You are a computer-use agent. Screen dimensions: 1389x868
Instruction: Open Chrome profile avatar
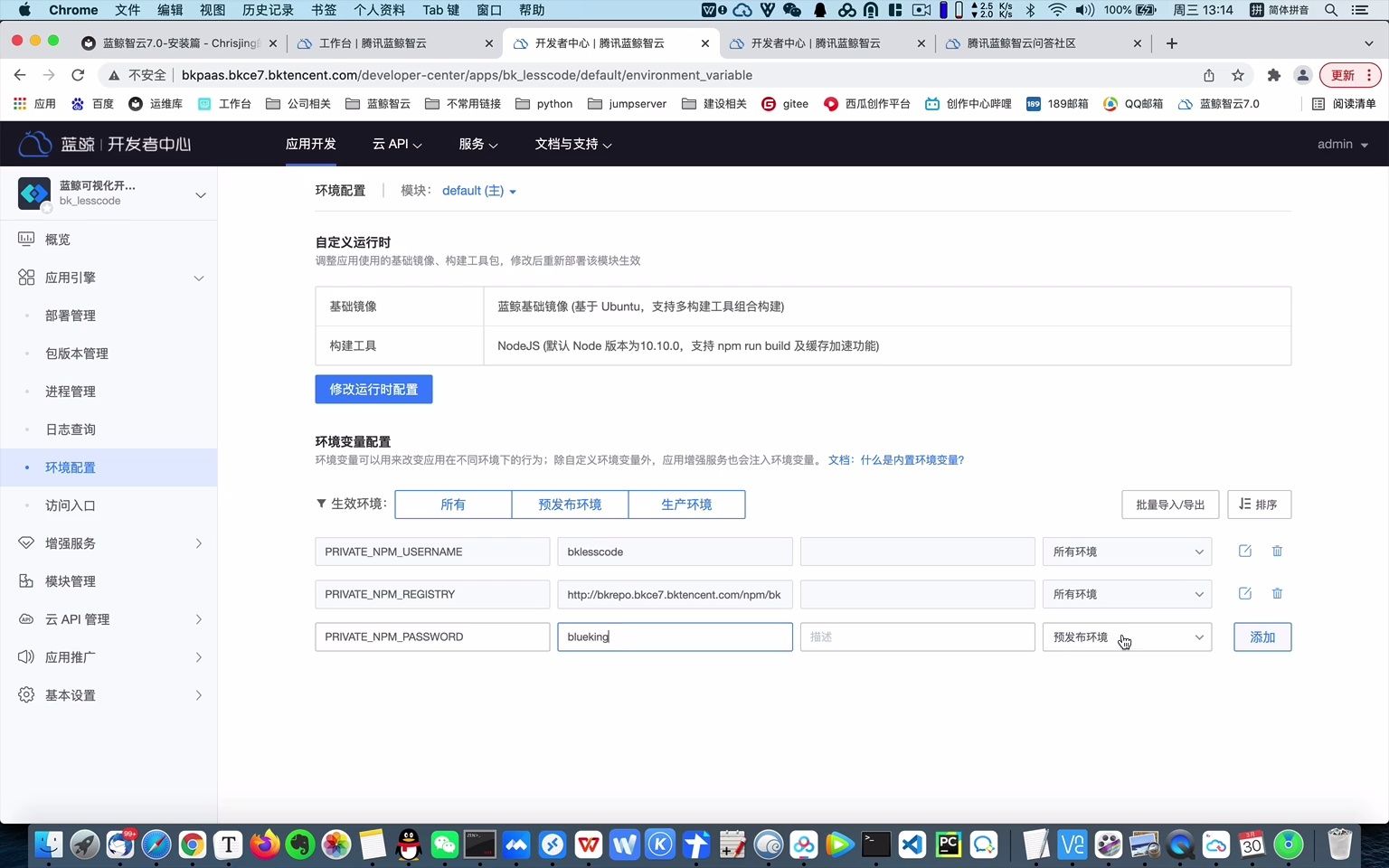(1302, 75)
